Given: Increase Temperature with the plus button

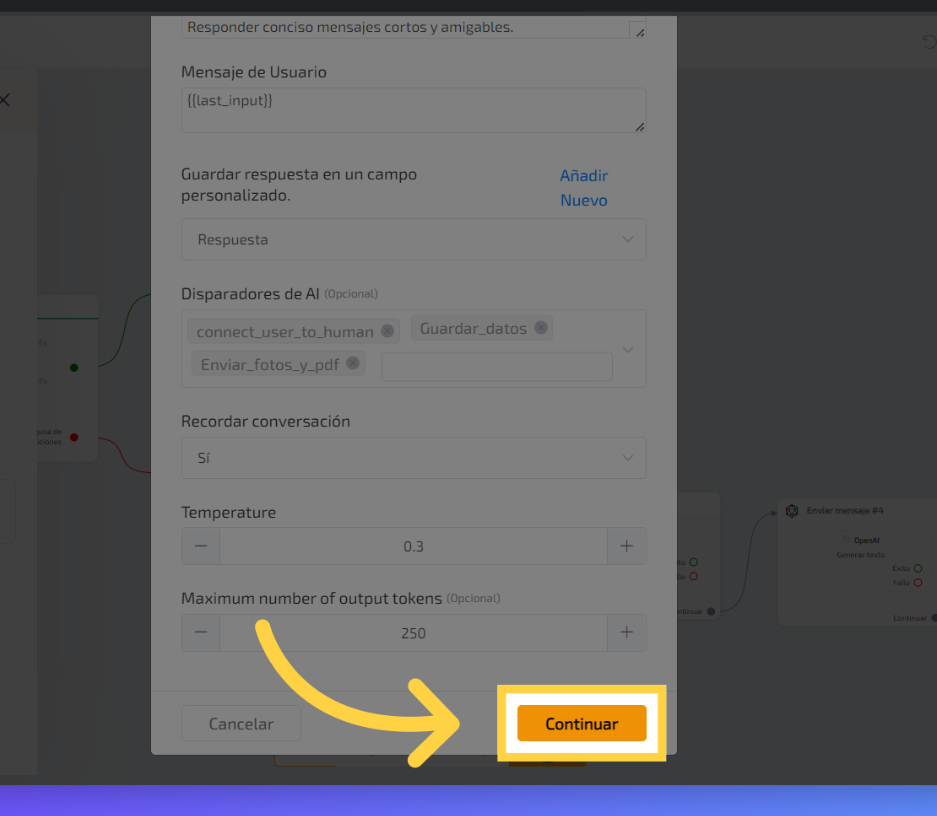Looking at the screenshot, I should 627,546.
